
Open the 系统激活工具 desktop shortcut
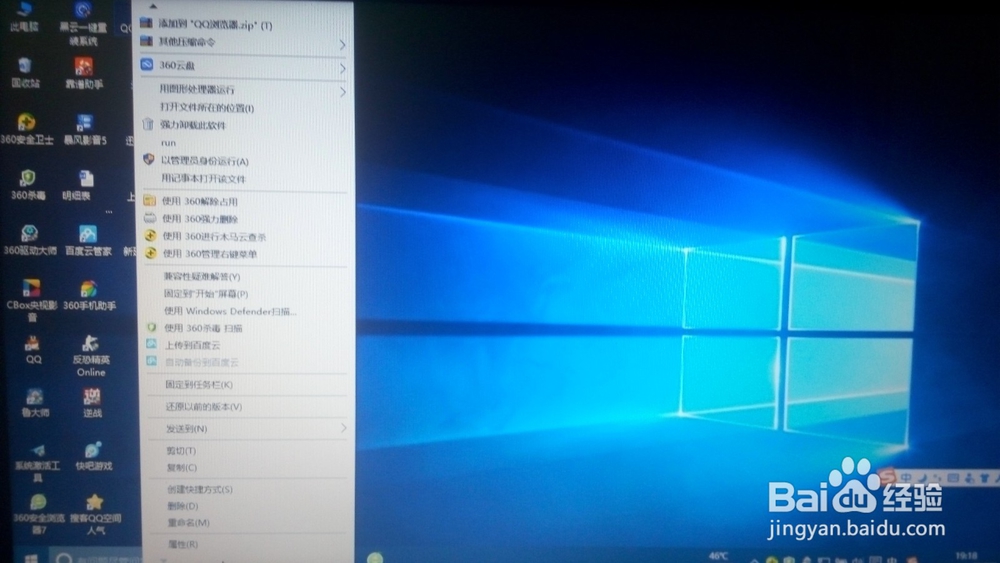pyautogui.click(x=37, y=463)
